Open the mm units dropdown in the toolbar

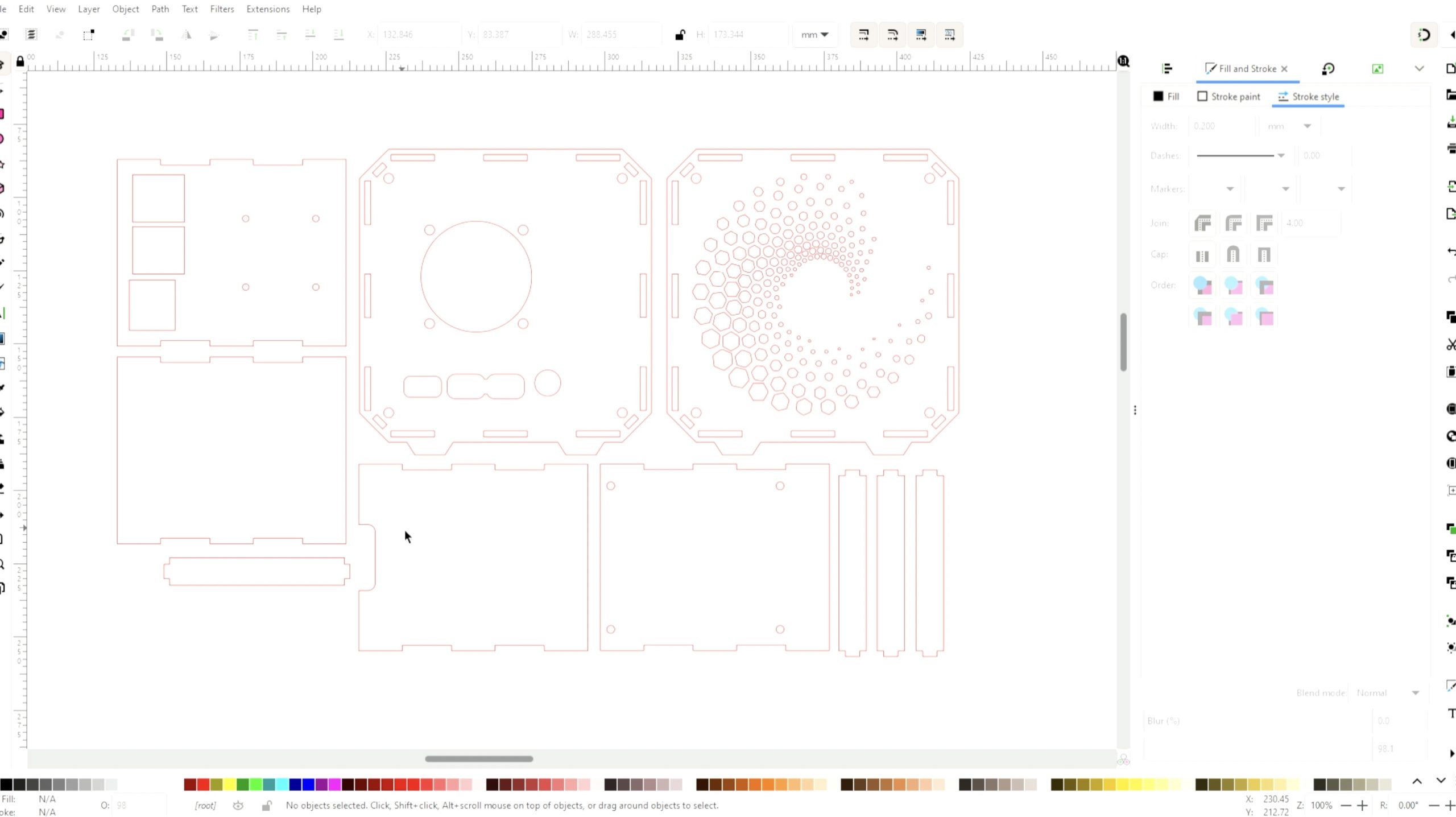tap(814, 35)
